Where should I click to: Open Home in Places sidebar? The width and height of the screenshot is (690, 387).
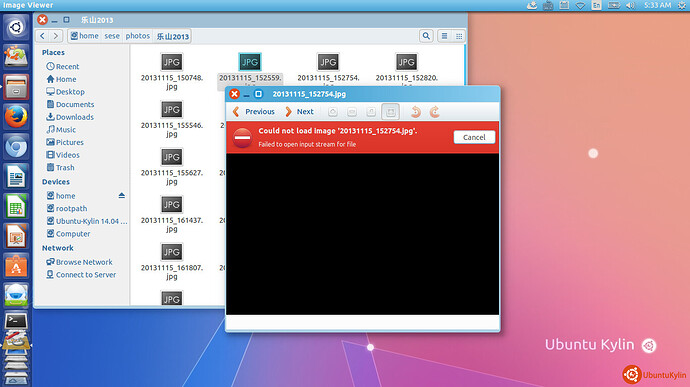(61, 79)
